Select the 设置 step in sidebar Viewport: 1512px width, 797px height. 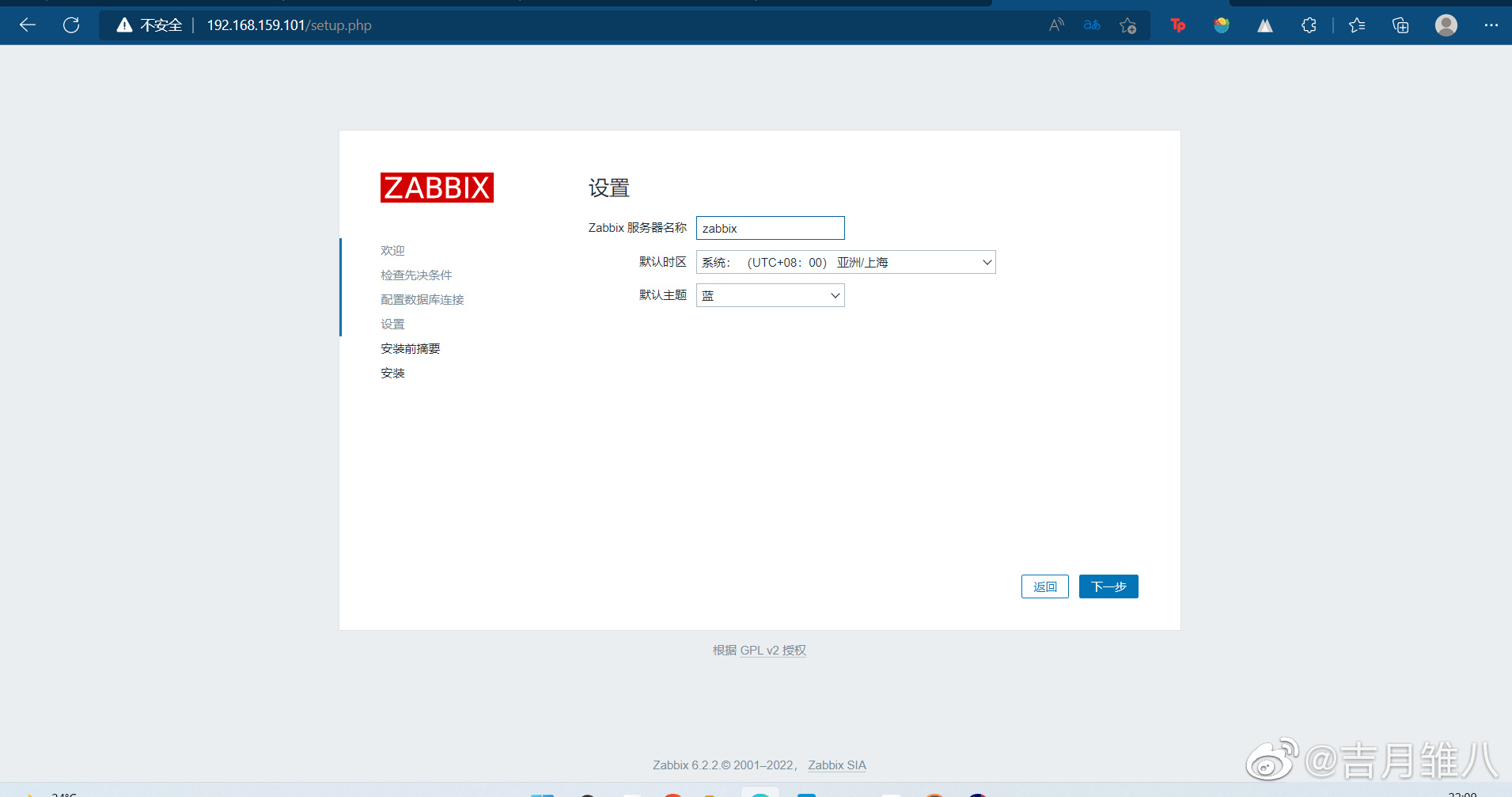tap(392, 324)
